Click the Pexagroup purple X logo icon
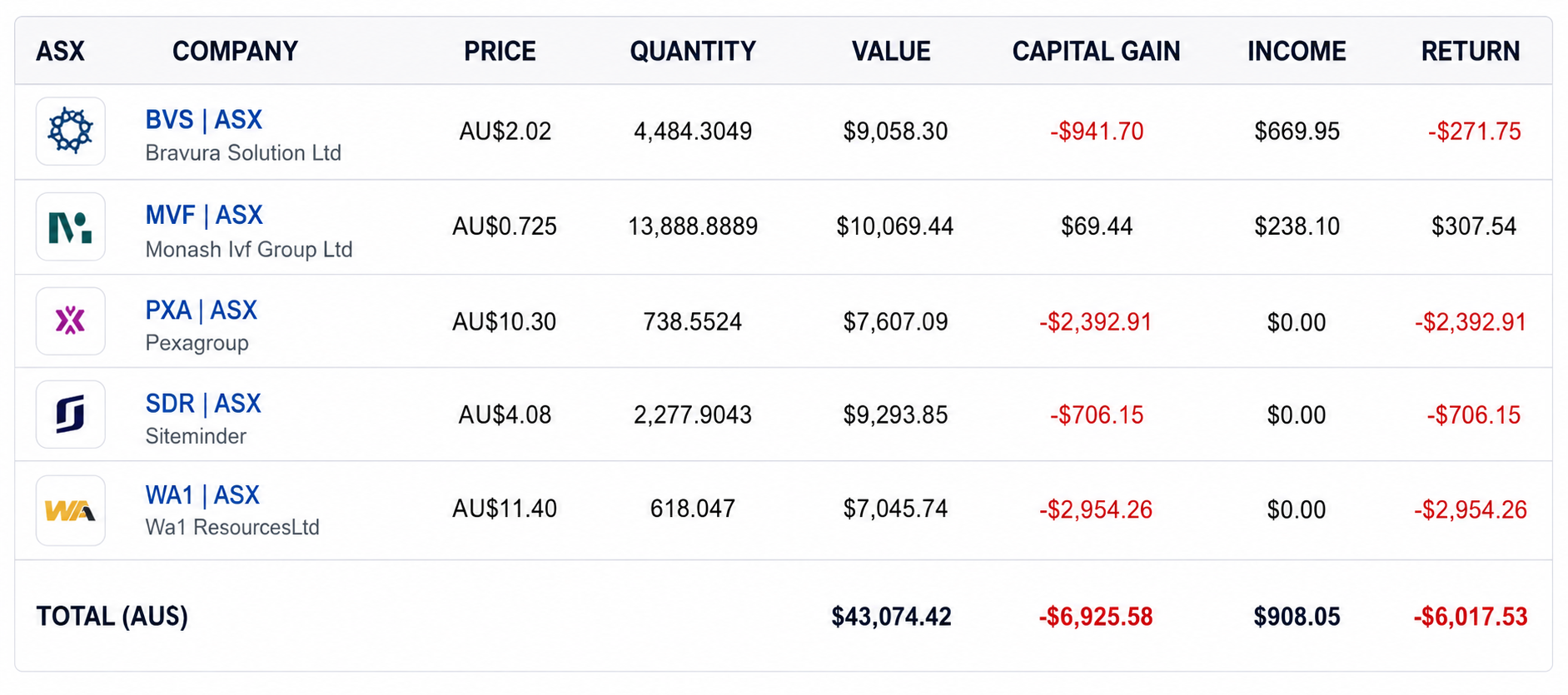1568x695 pixels. [71, 321]
